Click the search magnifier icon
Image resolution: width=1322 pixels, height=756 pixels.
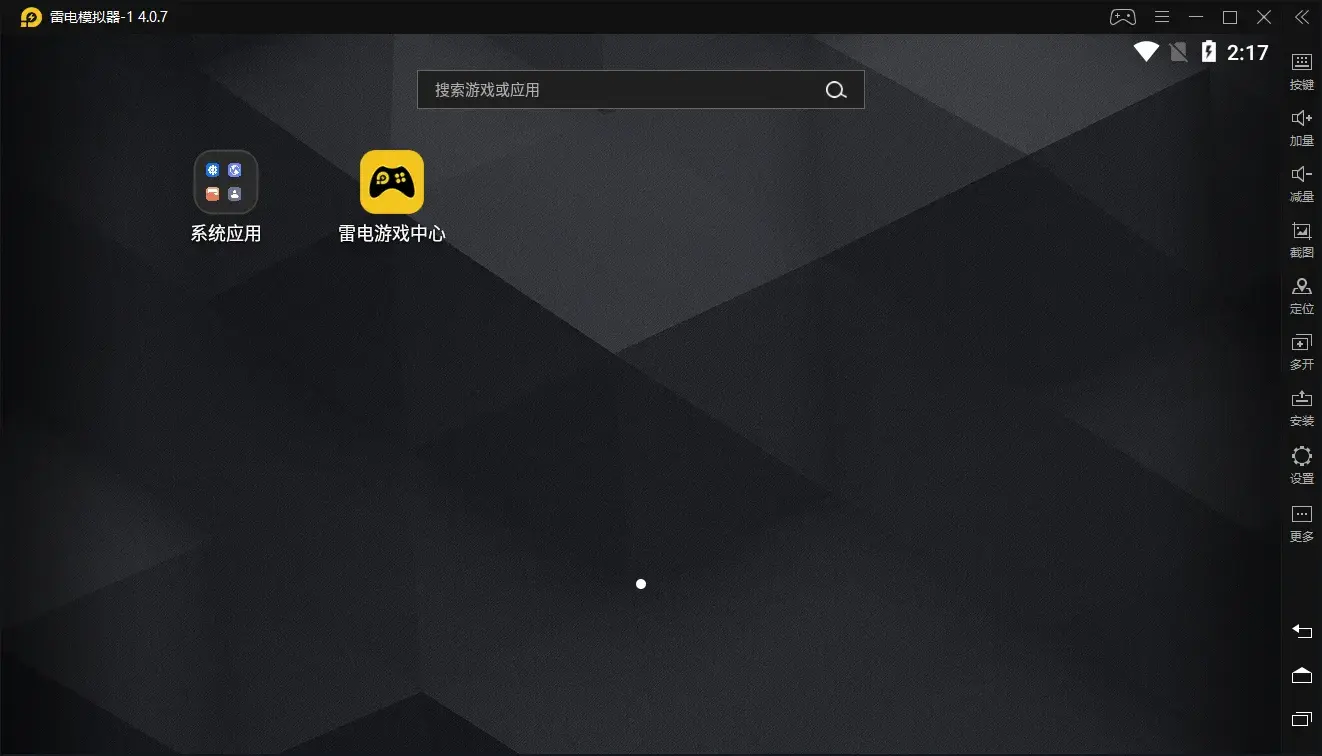coord(836,90)
